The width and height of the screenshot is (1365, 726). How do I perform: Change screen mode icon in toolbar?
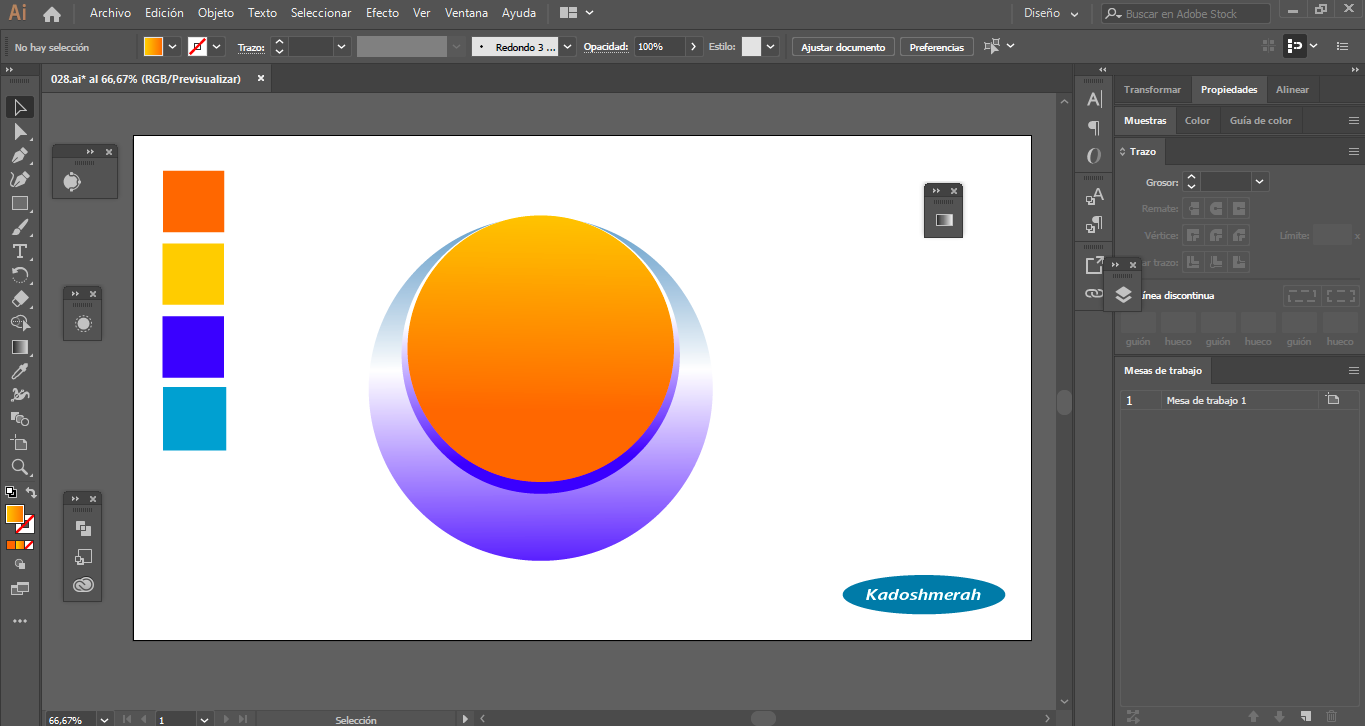coord(20,589)
